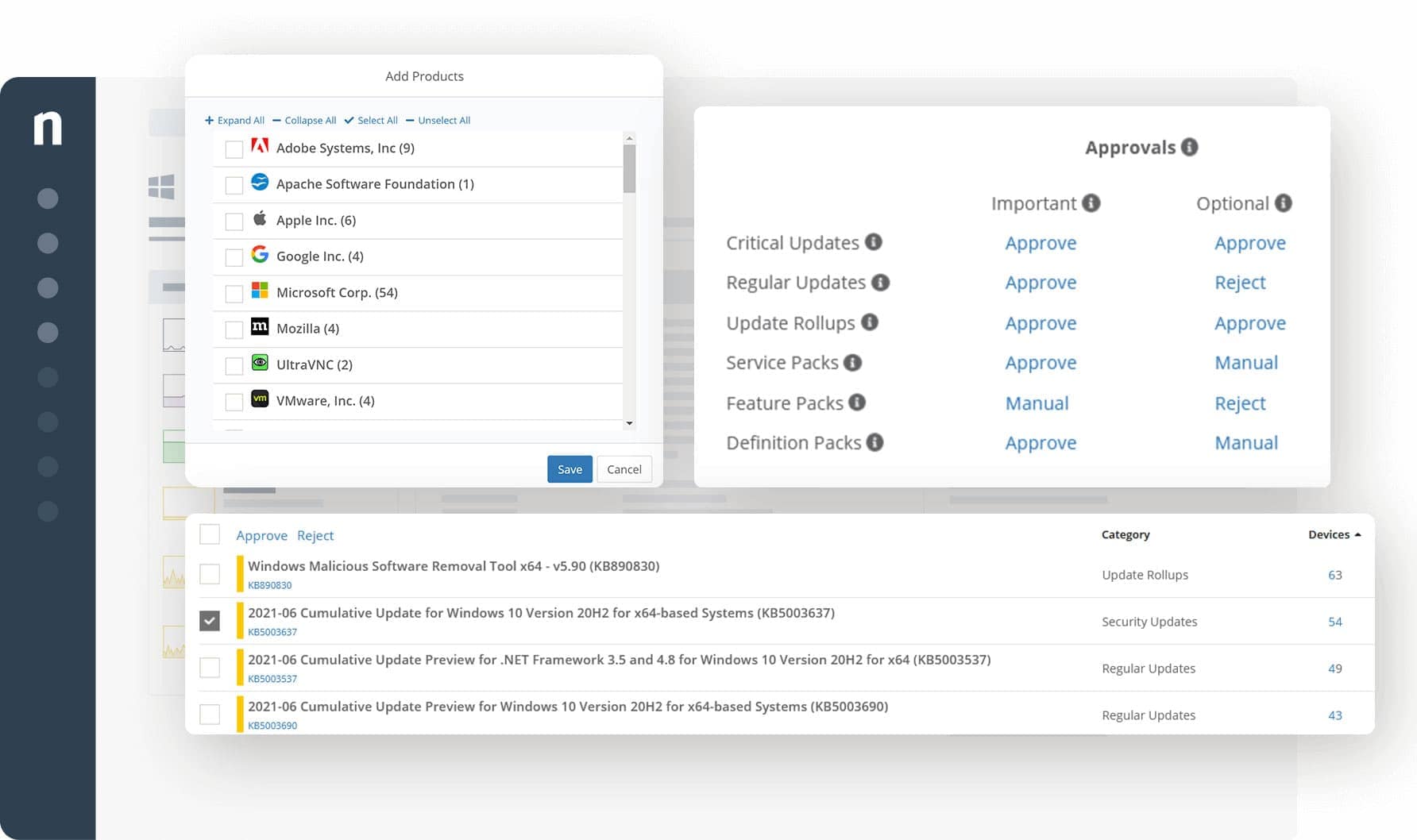
Task: Click the product list vertical scrollbar thumb
Action: tap(629, 168)
